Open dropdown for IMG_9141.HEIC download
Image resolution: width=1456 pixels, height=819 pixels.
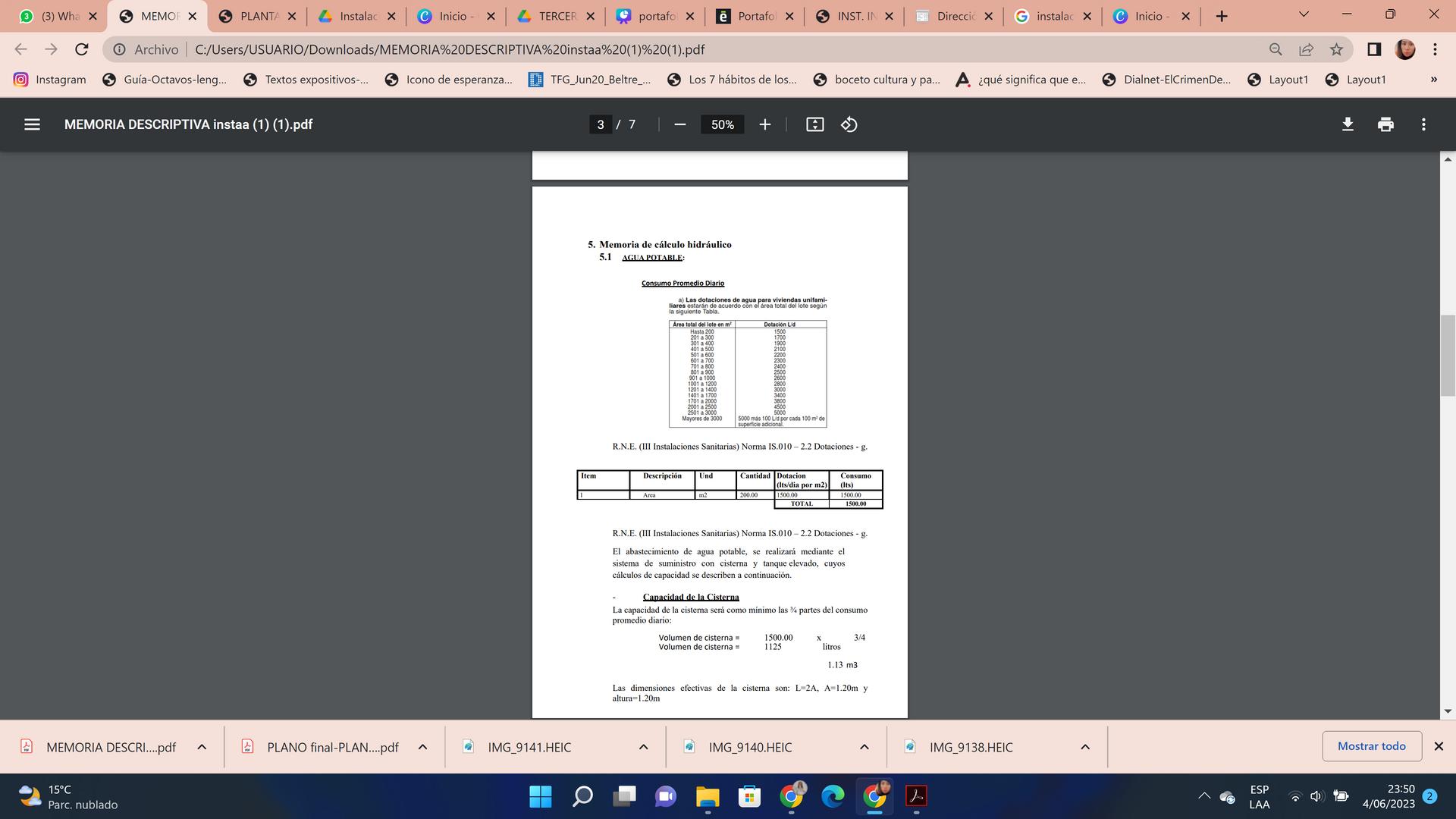coord(643,747)
